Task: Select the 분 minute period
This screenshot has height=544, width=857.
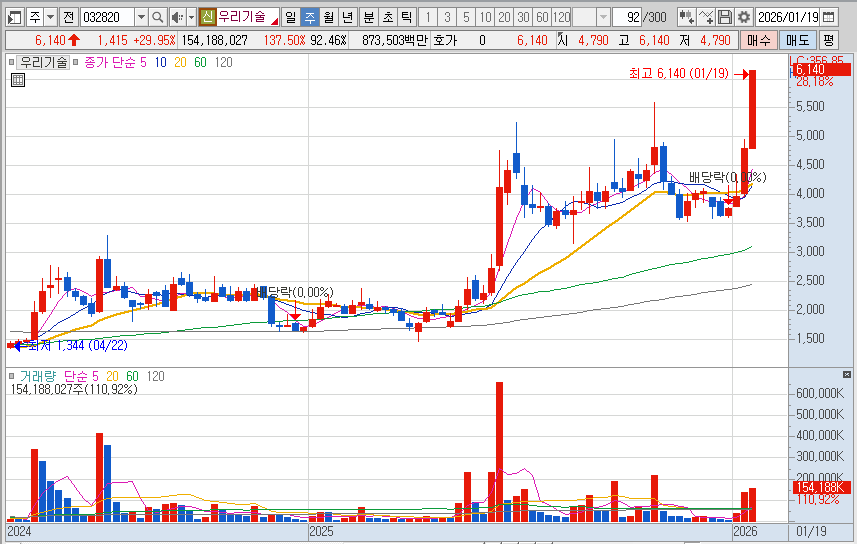Action: (369, 17)
